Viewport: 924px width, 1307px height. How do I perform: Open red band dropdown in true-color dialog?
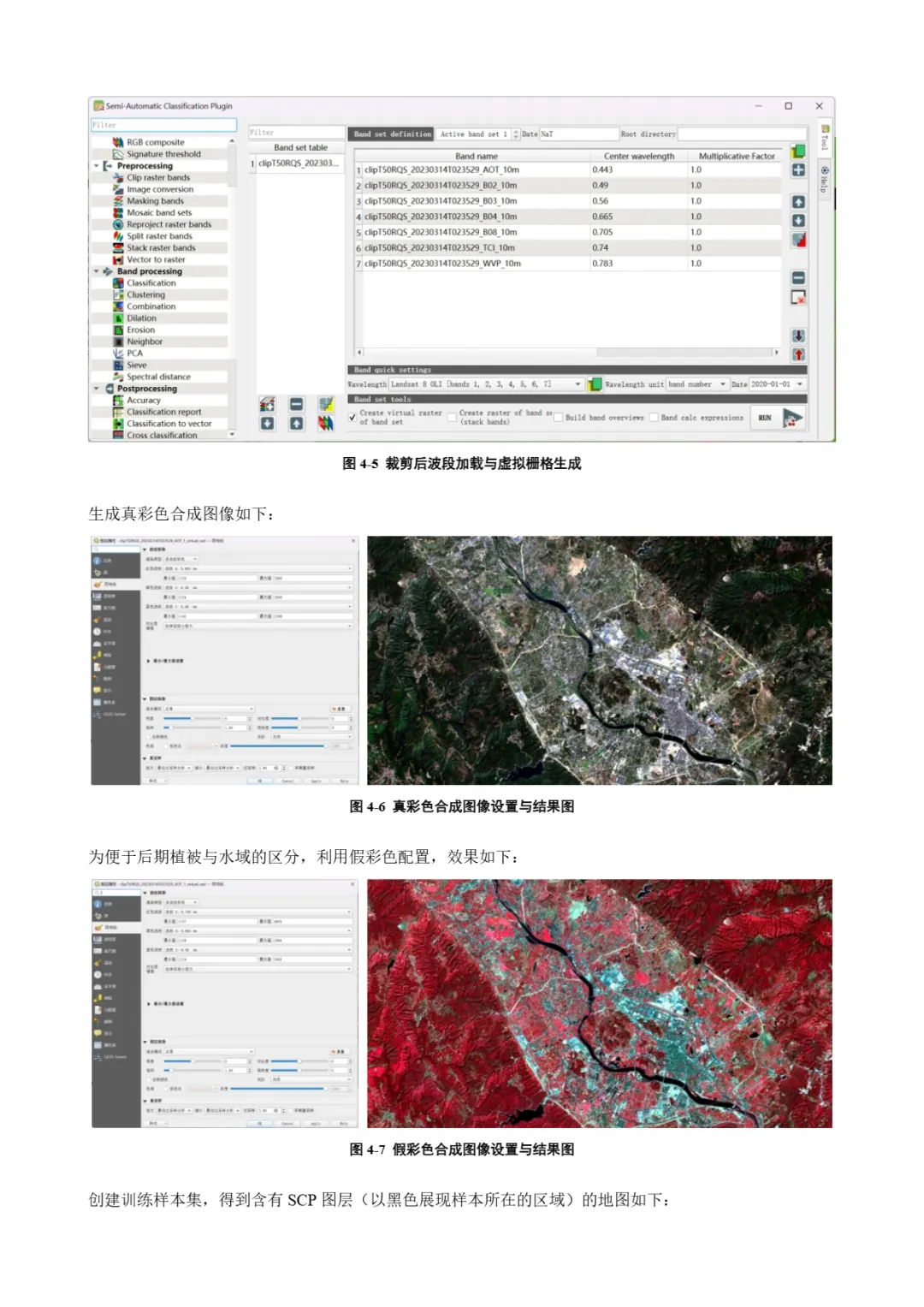[x=258, y=569]
